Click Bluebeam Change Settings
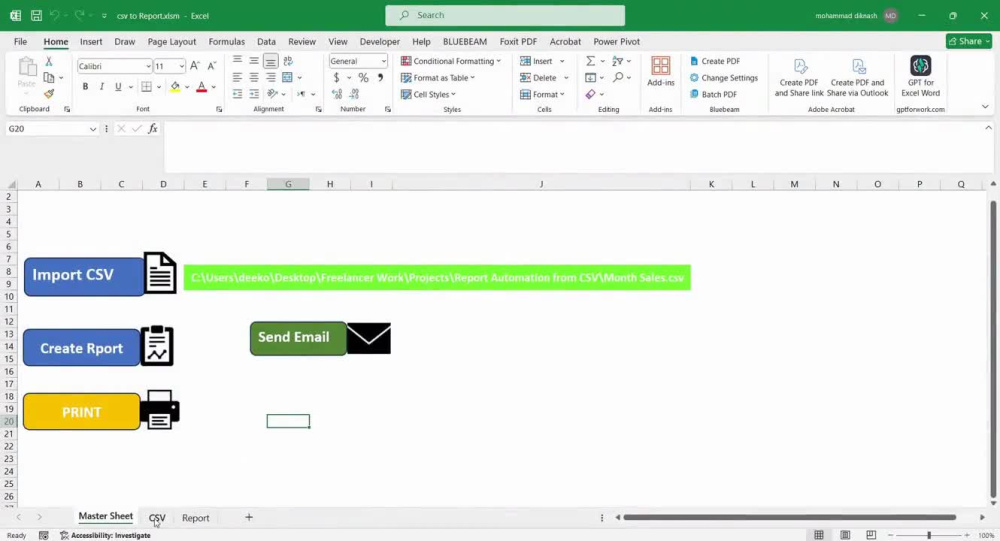 tap(724, 78)
